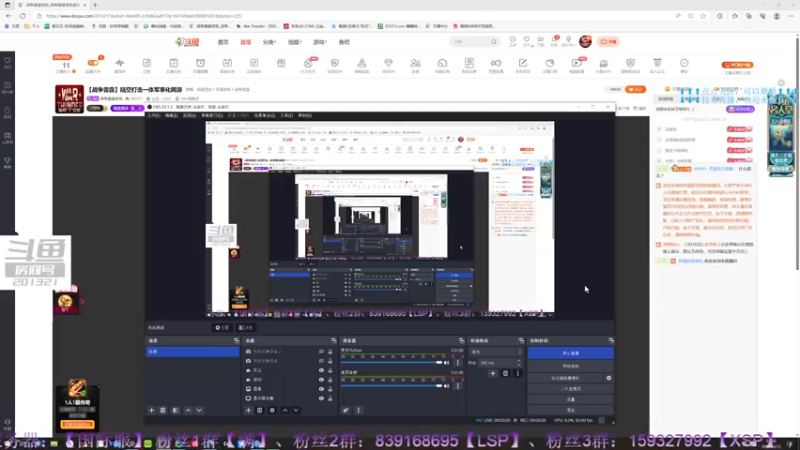Expand the 游戏 dropdown in Douyu navigation

320,42
